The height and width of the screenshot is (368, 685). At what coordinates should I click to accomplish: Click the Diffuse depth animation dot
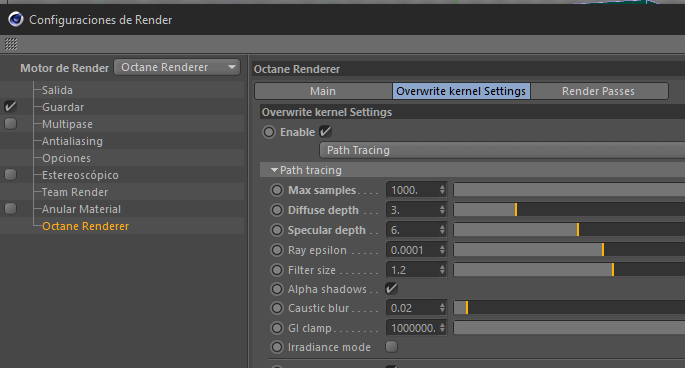pyautogui.click(x=277, y=210)
